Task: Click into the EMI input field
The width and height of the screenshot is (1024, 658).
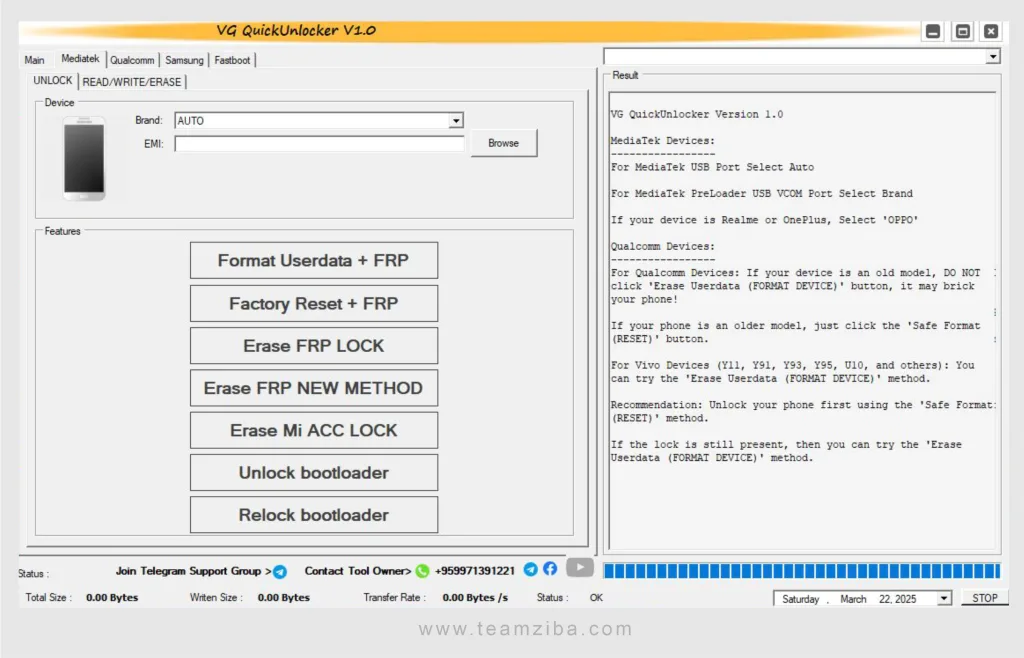Action: click(x=319, y=144)
